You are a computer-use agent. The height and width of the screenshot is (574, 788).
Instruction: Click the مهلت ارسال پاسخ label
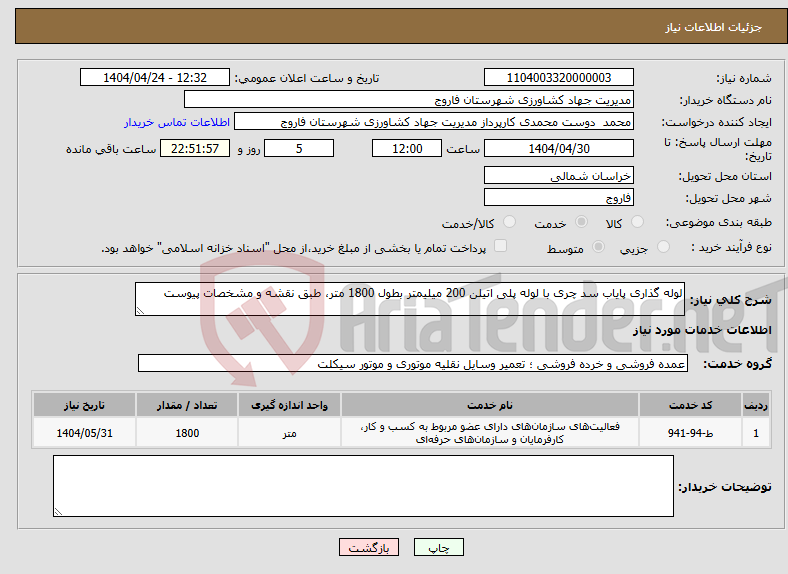point(718,149)
